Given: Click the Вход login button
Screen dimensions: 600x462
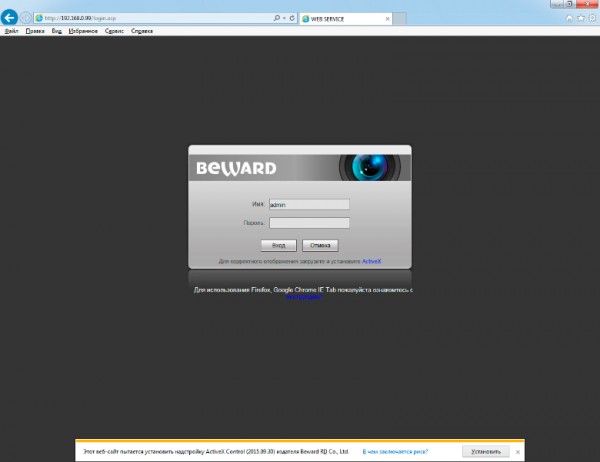Looking at the screenshot, I should click(279, 245).
